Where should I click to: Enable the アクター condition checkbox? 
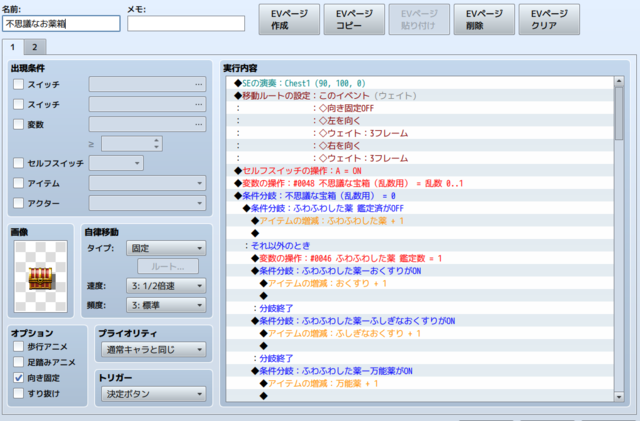point(18,203)
